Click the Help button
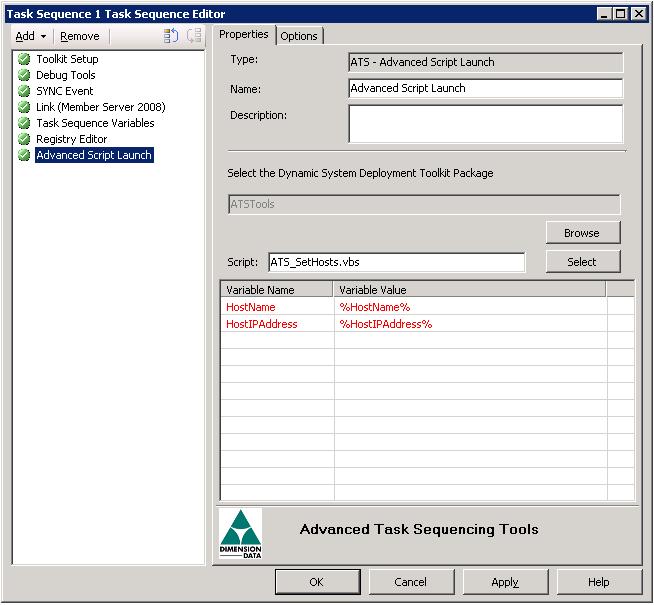The width and height of the screenshot is (654, 605). [599, 582]
